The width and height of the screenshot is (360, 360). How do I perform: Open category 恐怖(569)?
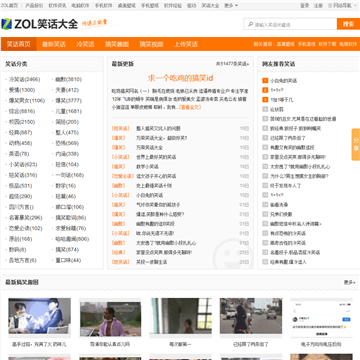(x=67, y=143)
